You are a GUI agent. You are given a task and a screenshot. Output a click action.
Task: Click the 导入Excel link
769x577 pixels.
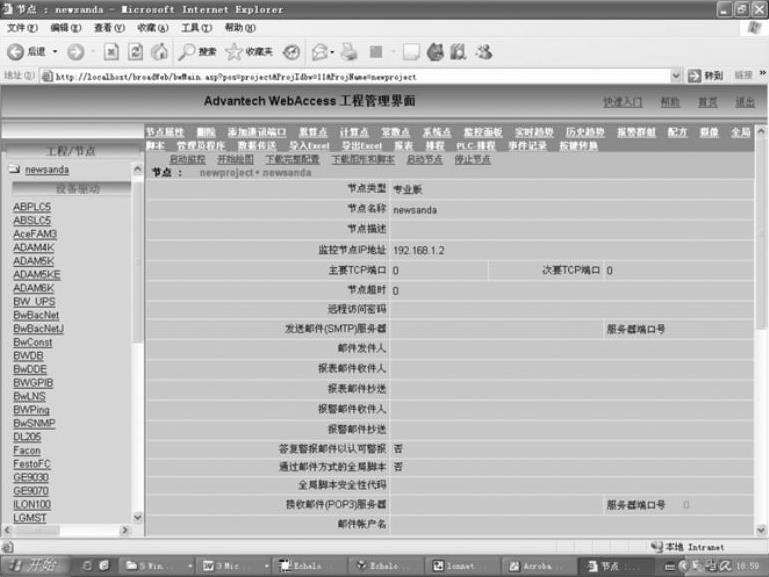(x=309, y=146)
